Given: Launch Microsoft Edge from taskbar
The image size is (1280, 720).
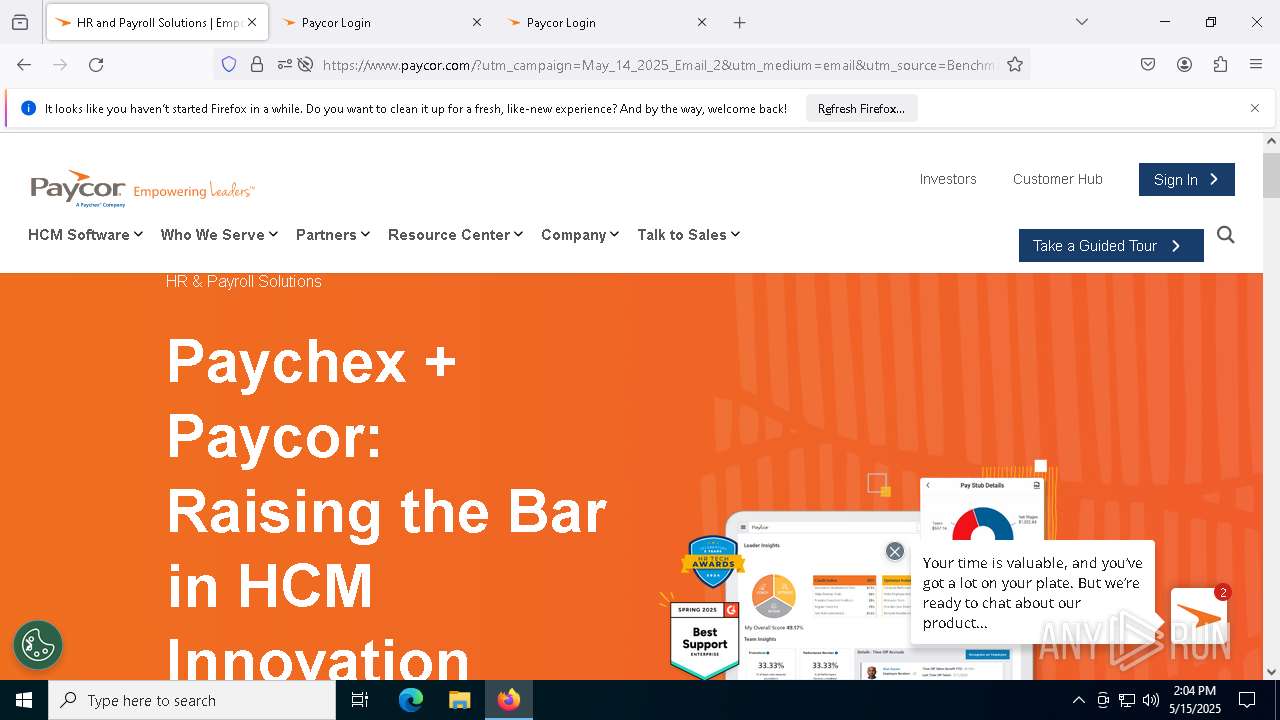Looking at the screenshot, I should pyautogui.click(x=411, y=700).
